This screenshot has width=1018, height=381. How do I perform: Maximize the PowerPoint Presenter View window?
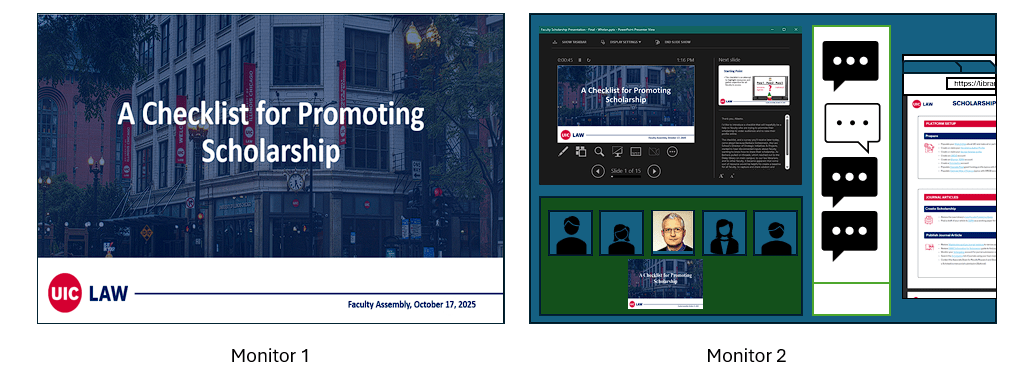(784, 29)
